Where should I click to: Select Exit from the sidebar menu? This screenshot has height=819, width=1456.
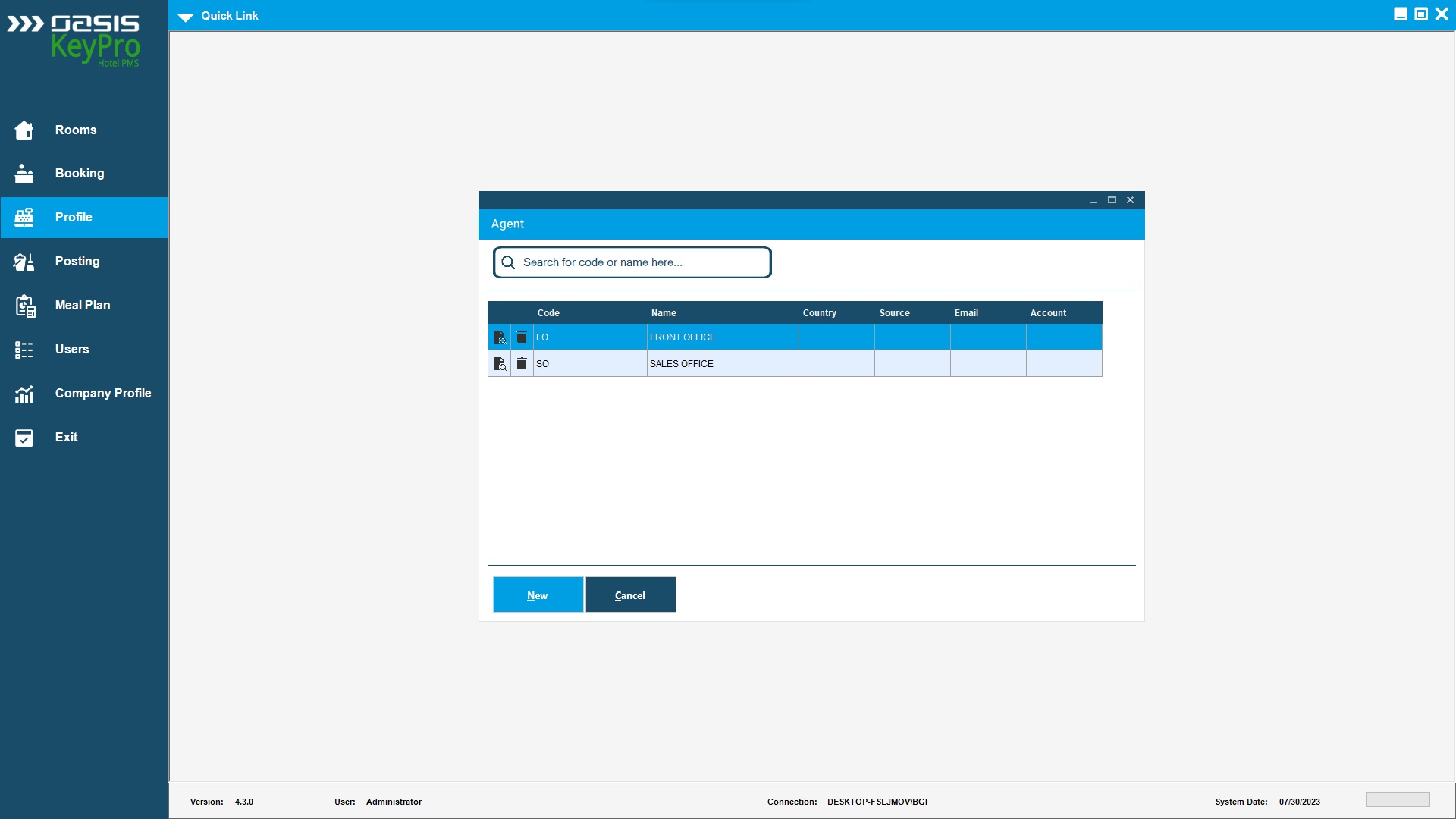66,438
